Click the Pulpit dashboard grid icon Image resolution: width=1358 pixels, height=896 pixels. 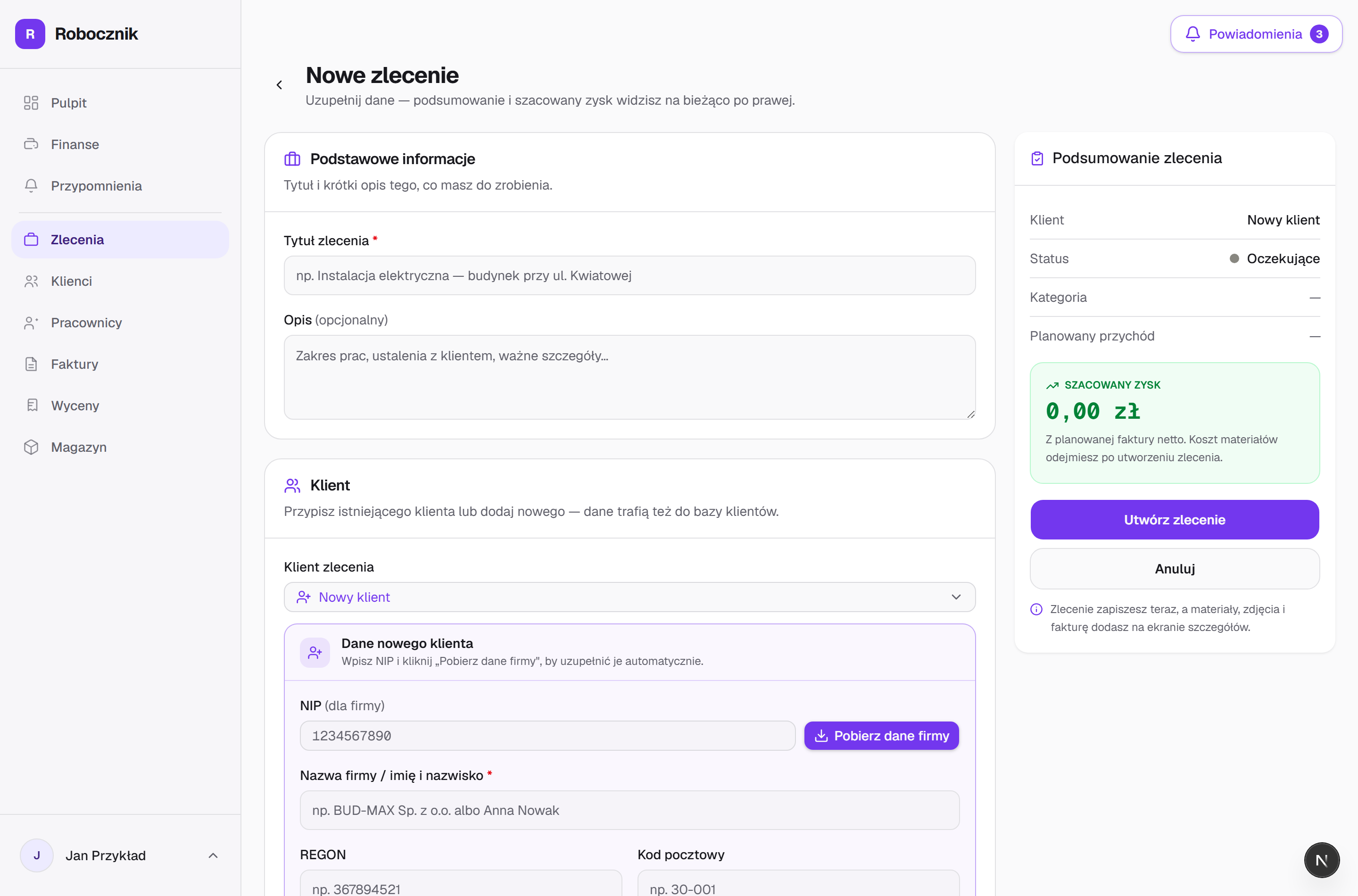[31, 103]
